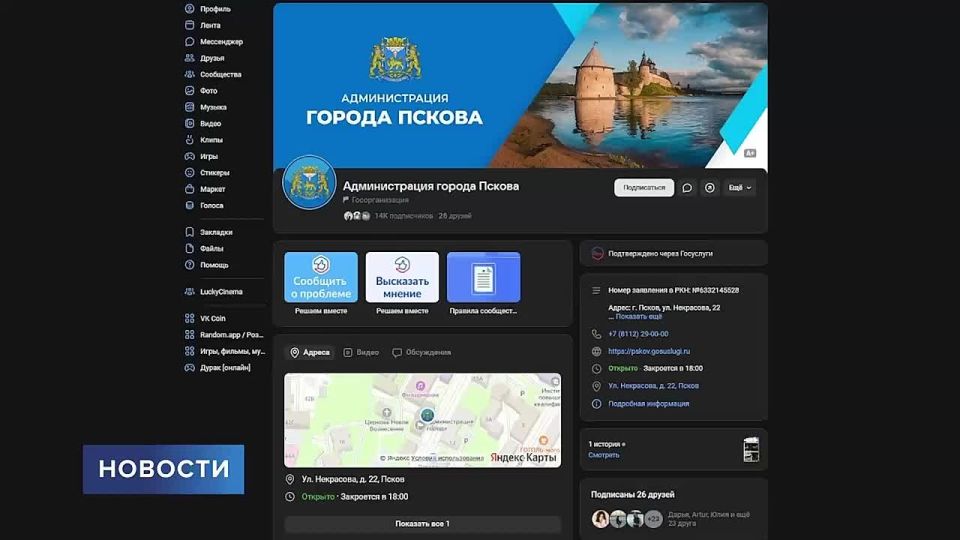The height and width of the screenshot is (540, 960).
Task: Click the Игры gamepad icon
Action: coord(190,156)
